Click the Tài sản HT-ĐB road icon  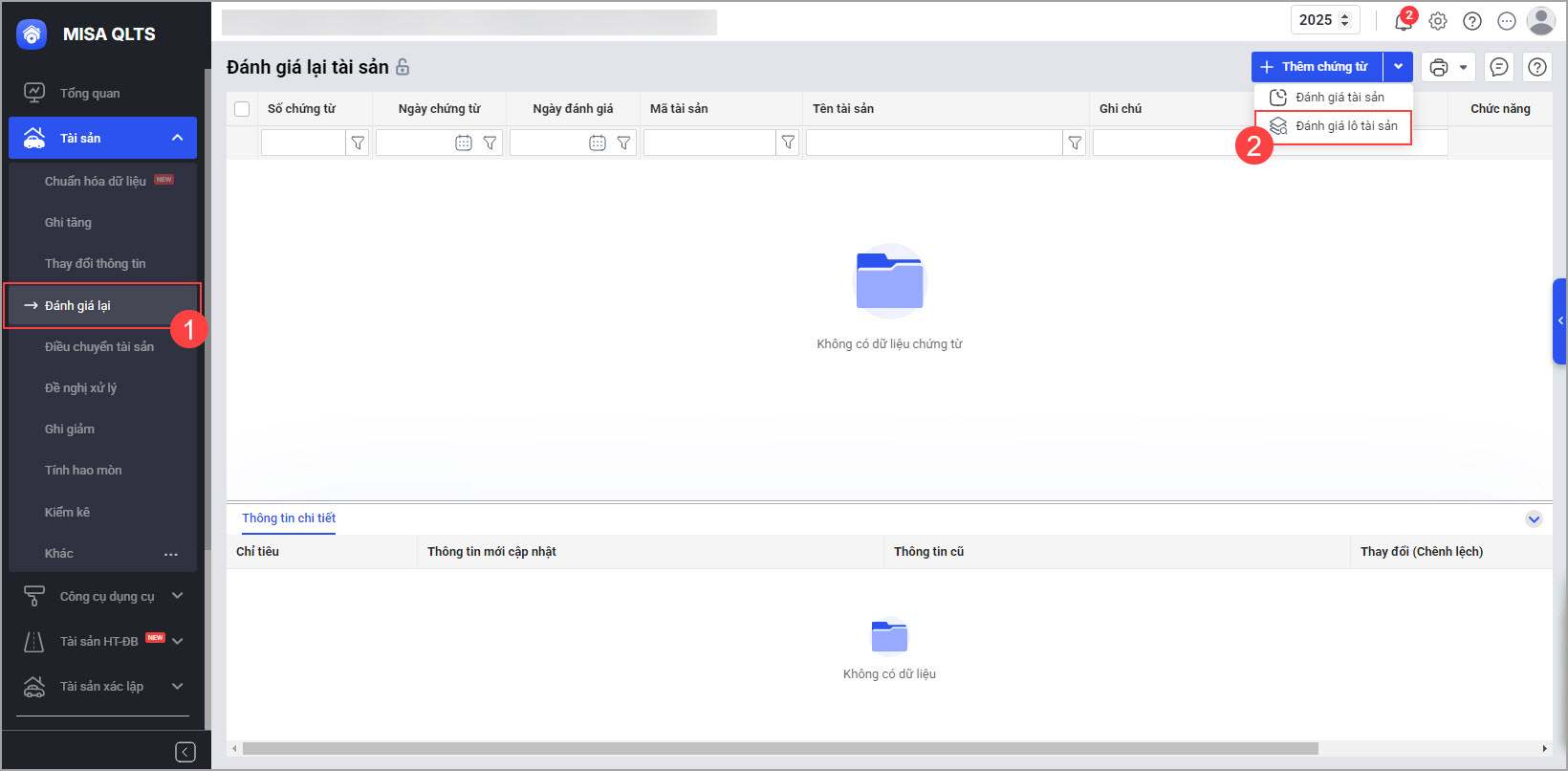[x=34, y=641]
